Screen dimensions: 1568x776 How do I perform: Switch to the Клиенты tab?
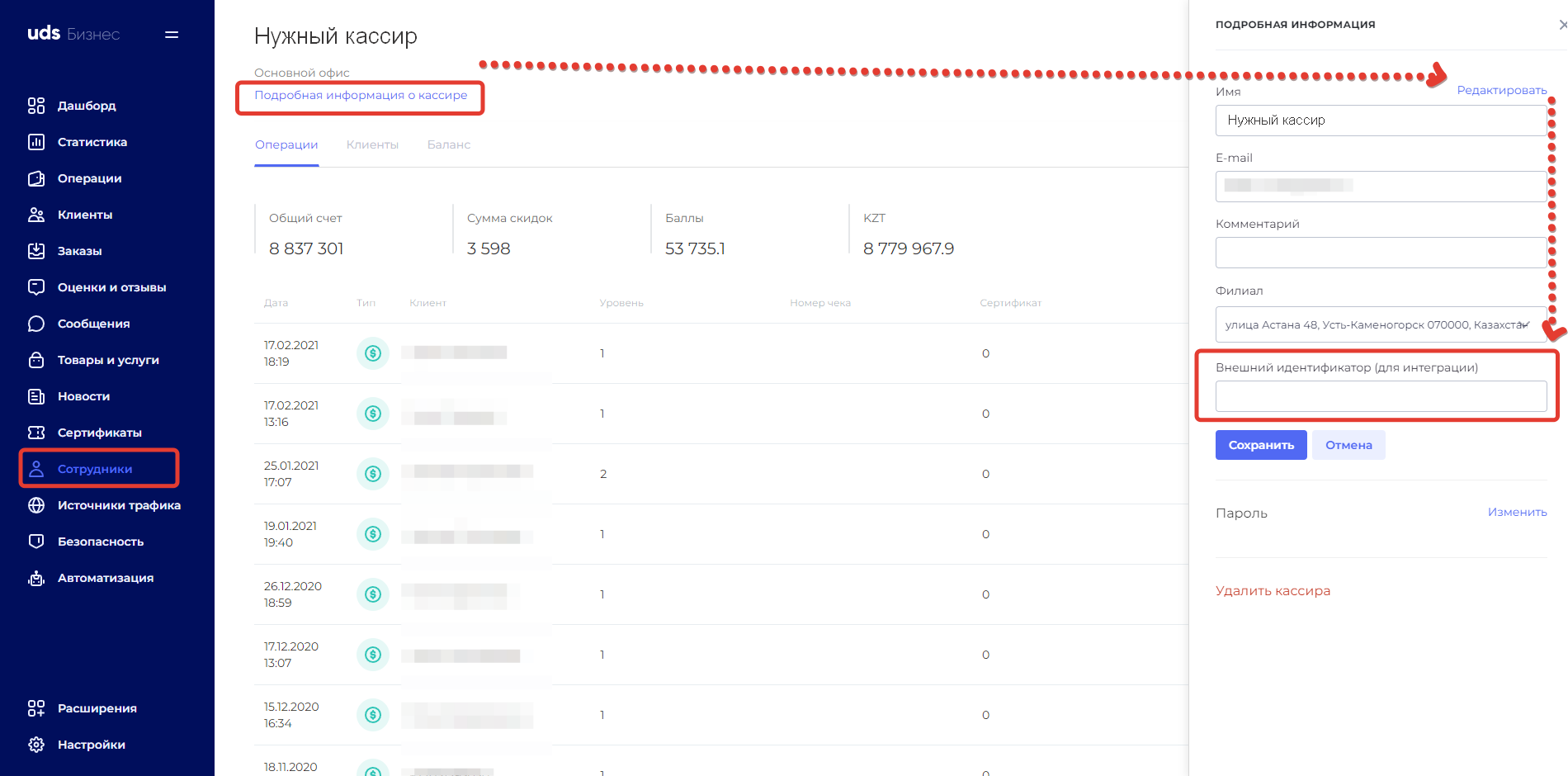[372, 144]
